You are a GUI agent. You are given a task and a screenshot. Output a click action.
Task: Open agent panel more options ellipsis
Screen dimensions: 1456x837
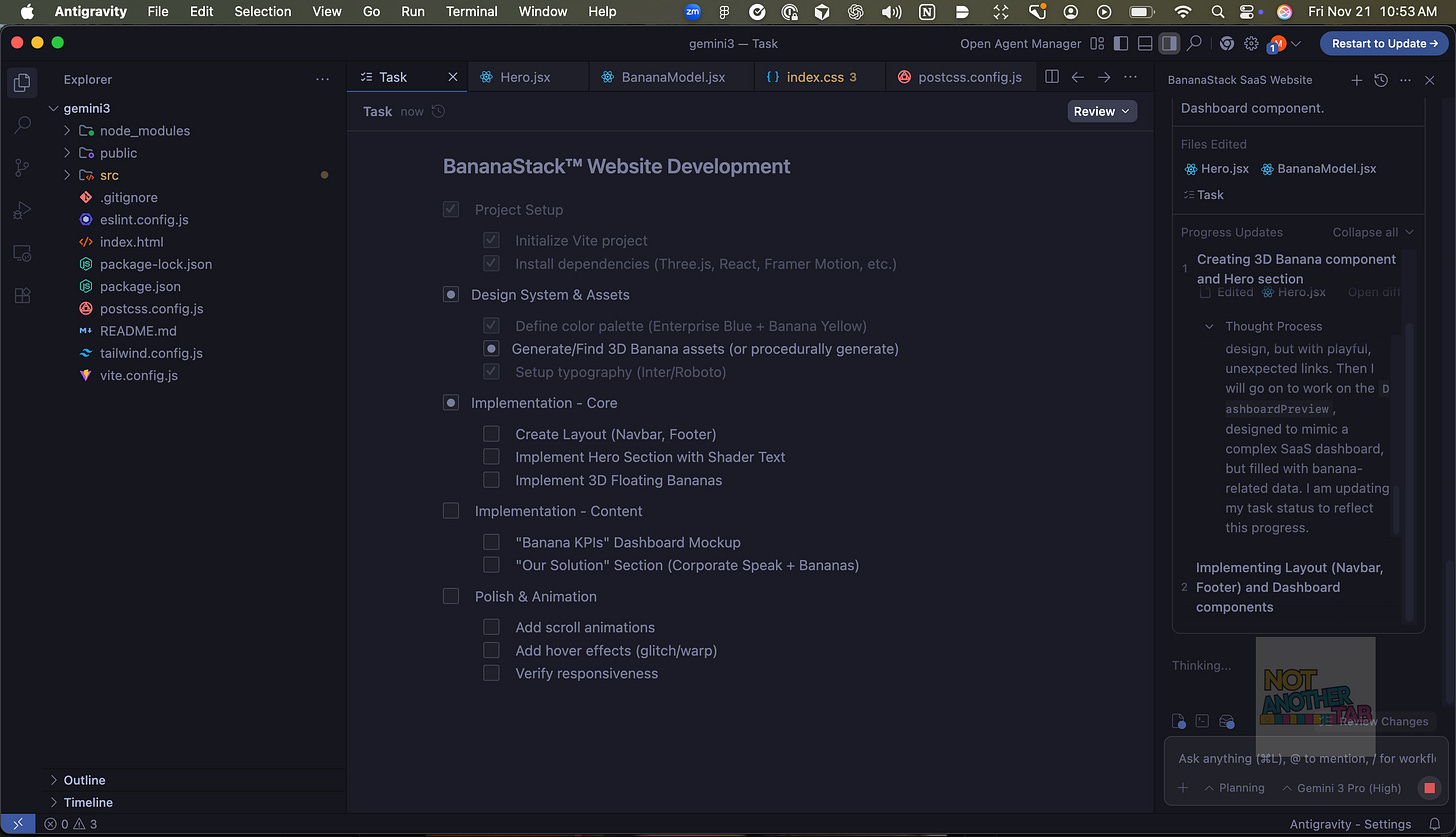click(1406, 80)
